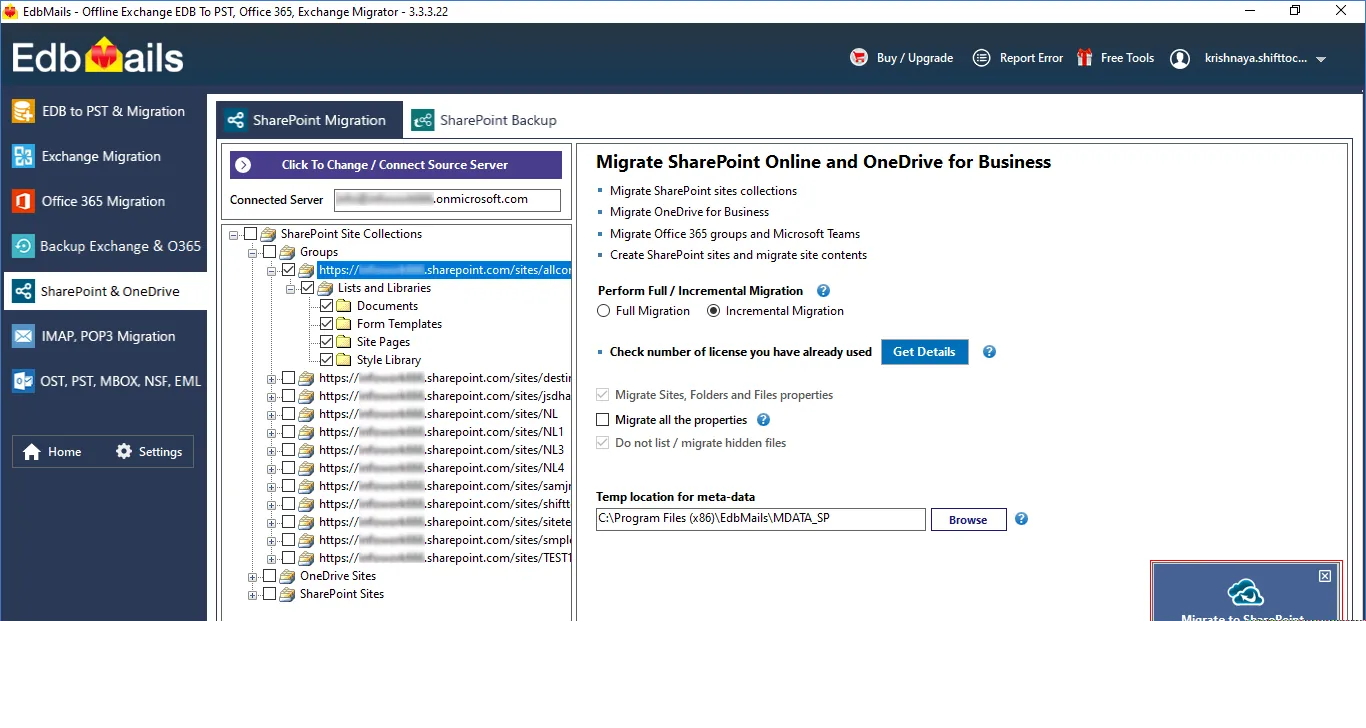This screenshot has width=1366, height=728.
Task: Click help icon beside the Browse button
Action: click(1021, 519)
